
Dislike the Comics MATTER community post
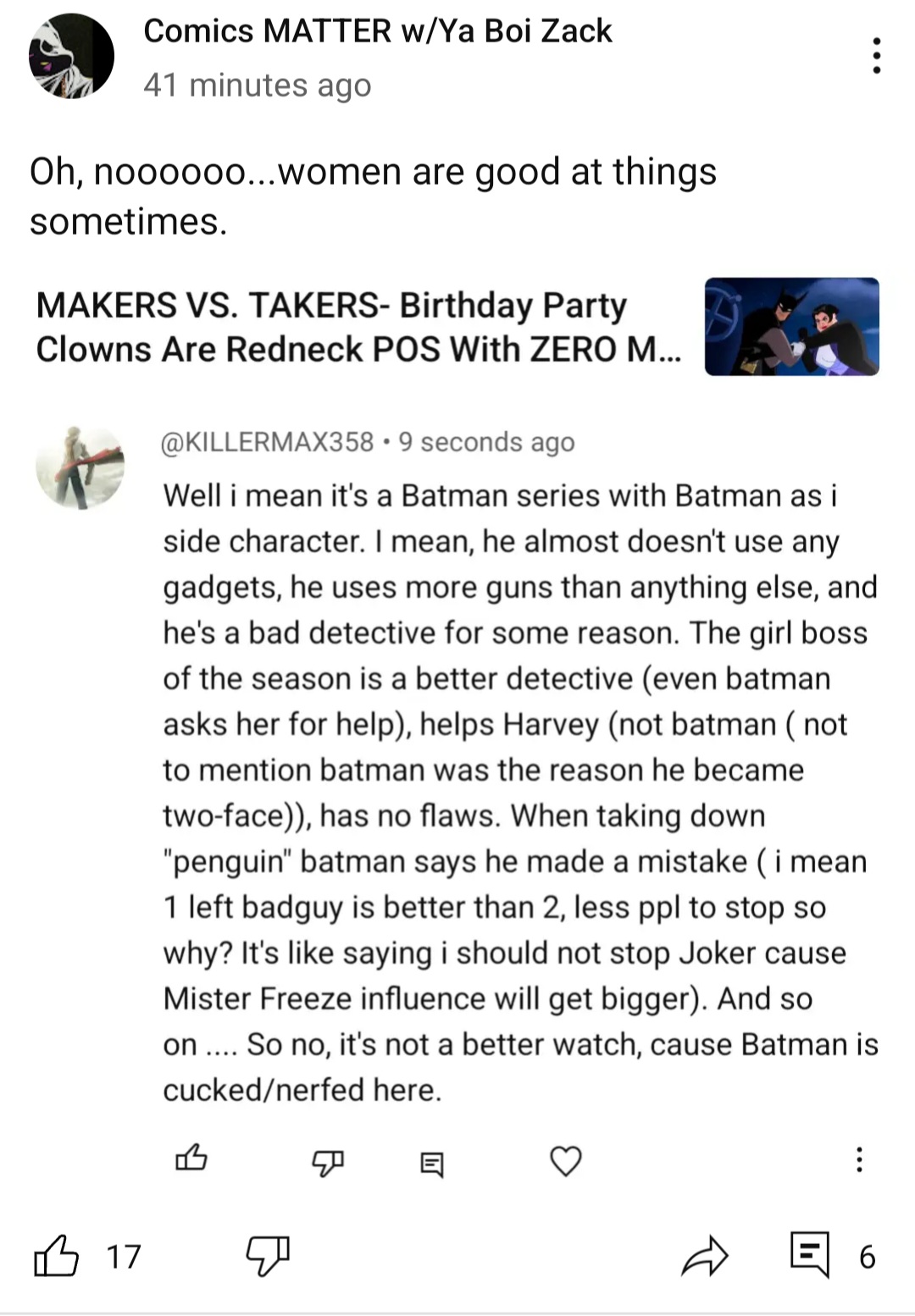tap(268, 1256)
